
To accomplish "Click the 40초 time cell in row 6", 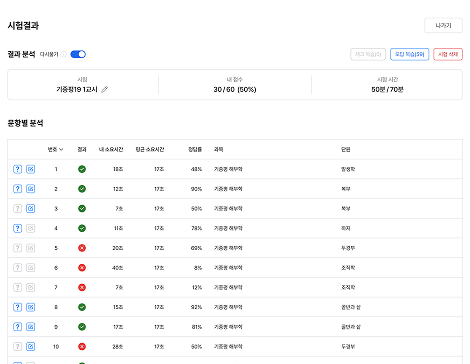I will click(117, 268).
